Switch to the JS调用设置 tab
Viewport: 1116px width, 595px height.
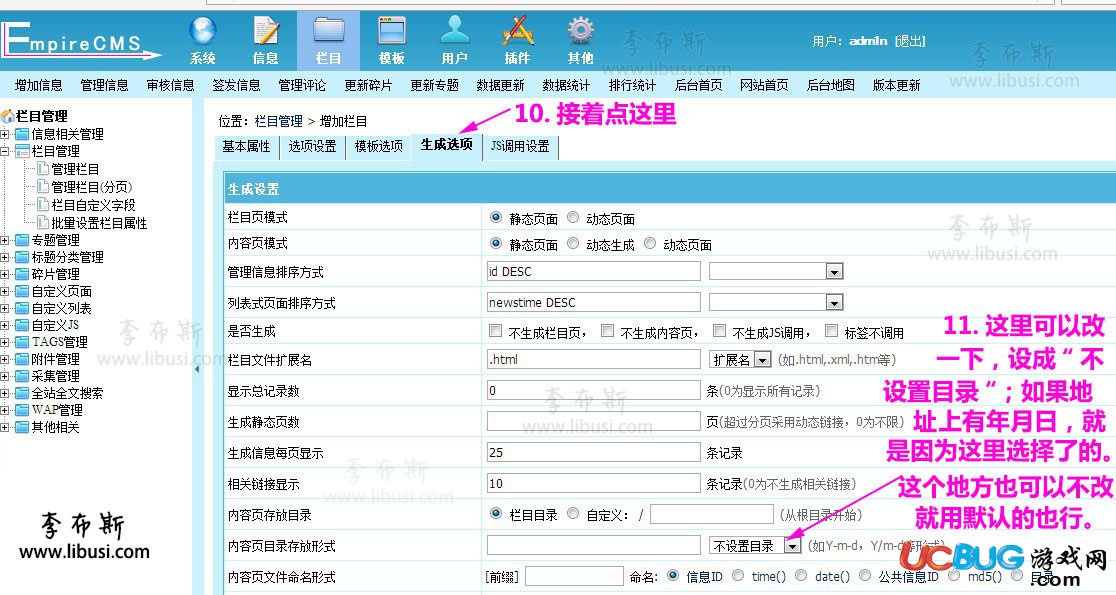(520, 147)
